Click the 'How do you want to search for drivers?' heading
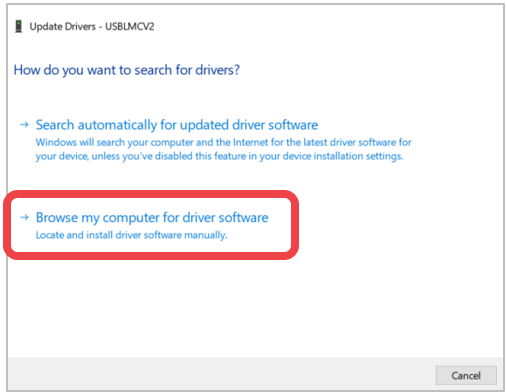The image size is (507, 392). [x=127, y=70]
